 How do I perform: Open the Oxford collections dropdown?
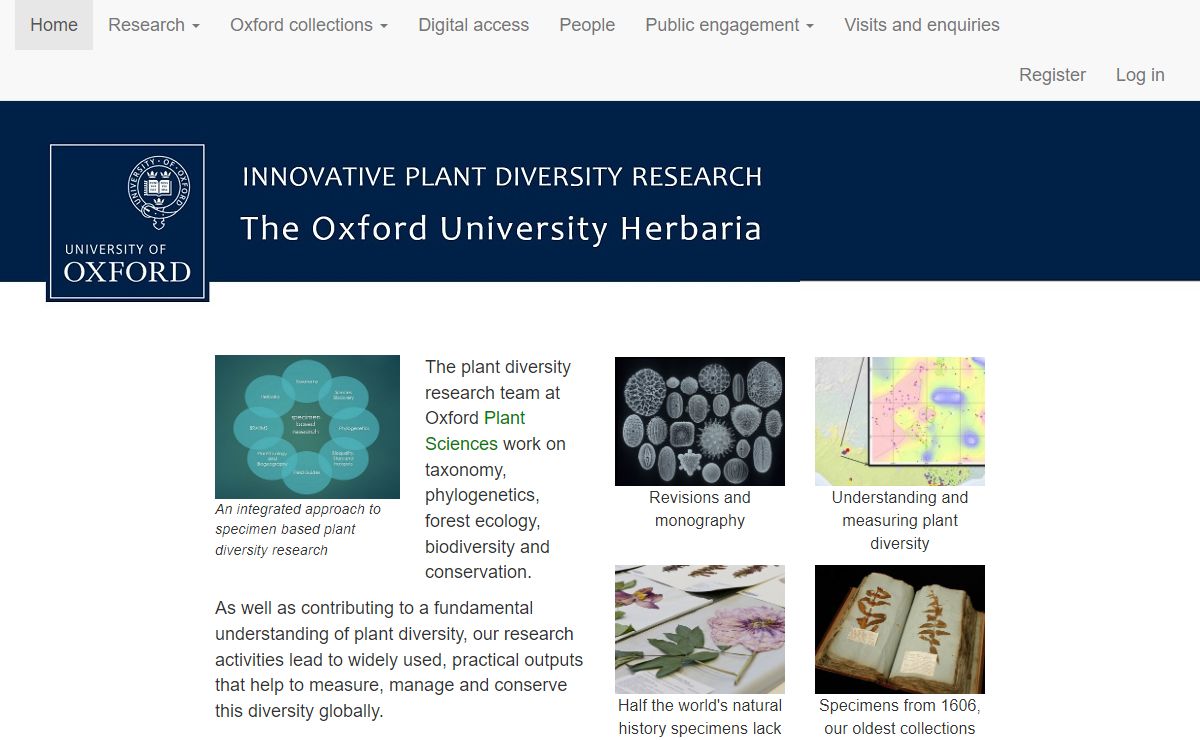[x=309, y=25]
